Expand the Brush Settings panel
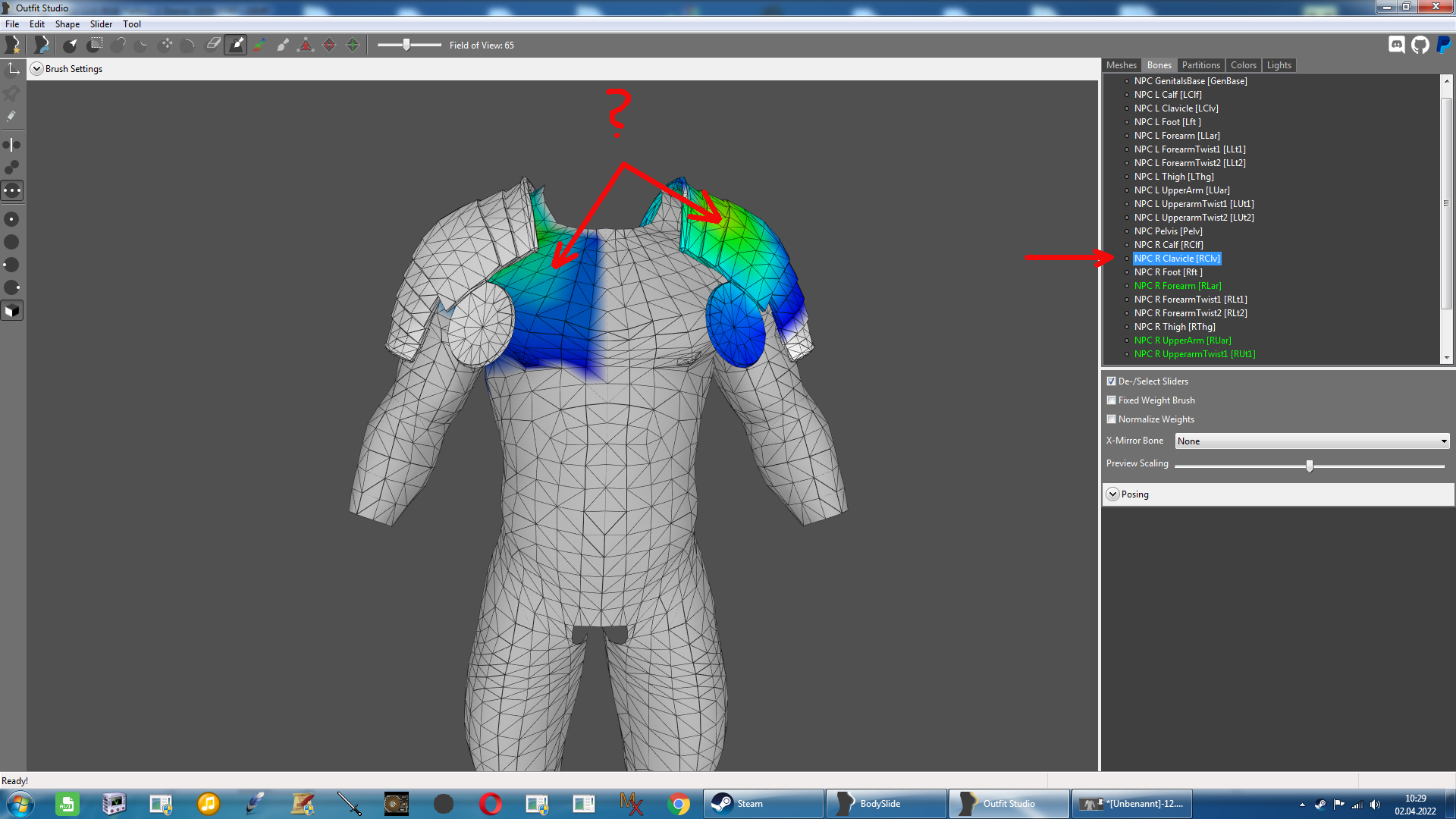 (x=36, y=69)
